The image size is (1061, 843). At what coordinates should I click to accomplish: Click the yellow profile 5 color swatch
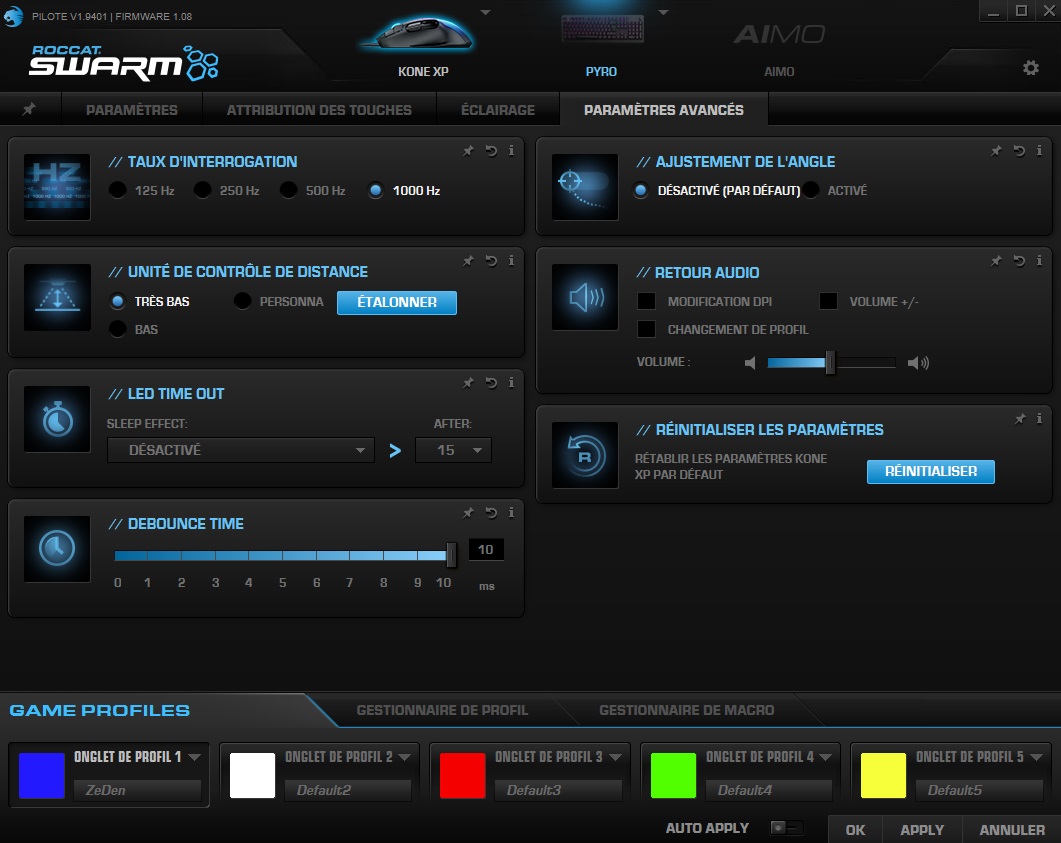884,773
